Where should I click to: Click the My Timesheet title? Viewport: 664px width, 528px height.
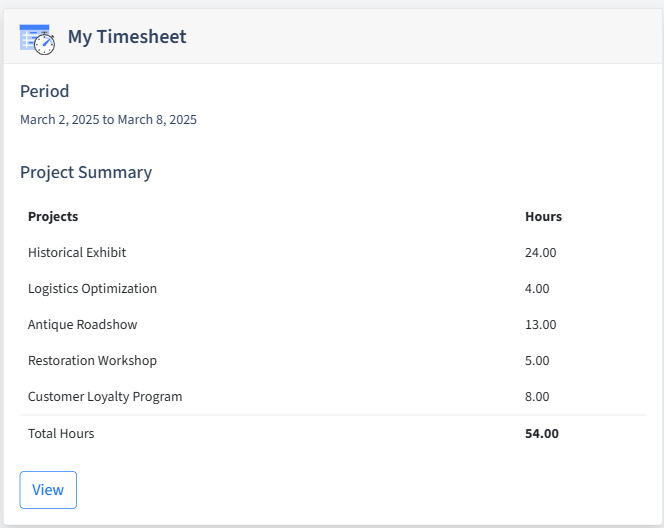point(127,36)
